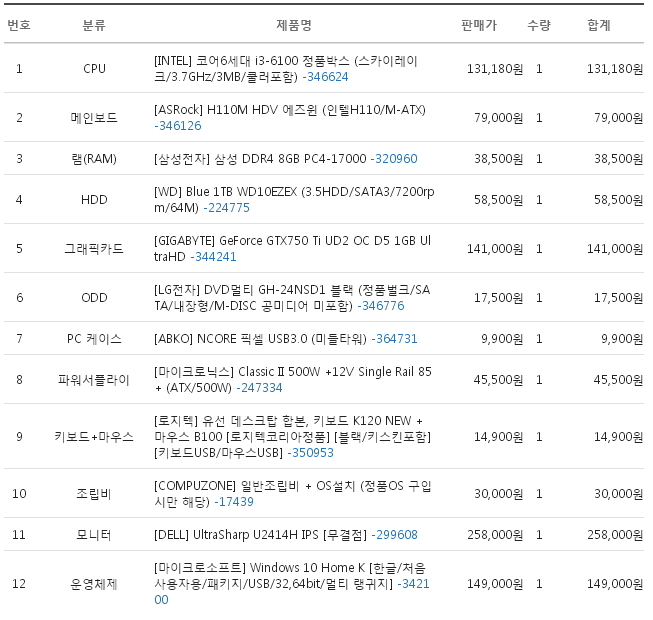Click the ABKO NCORE 픽셀 product name
653x620 pixels.
[x=260, y=339]
